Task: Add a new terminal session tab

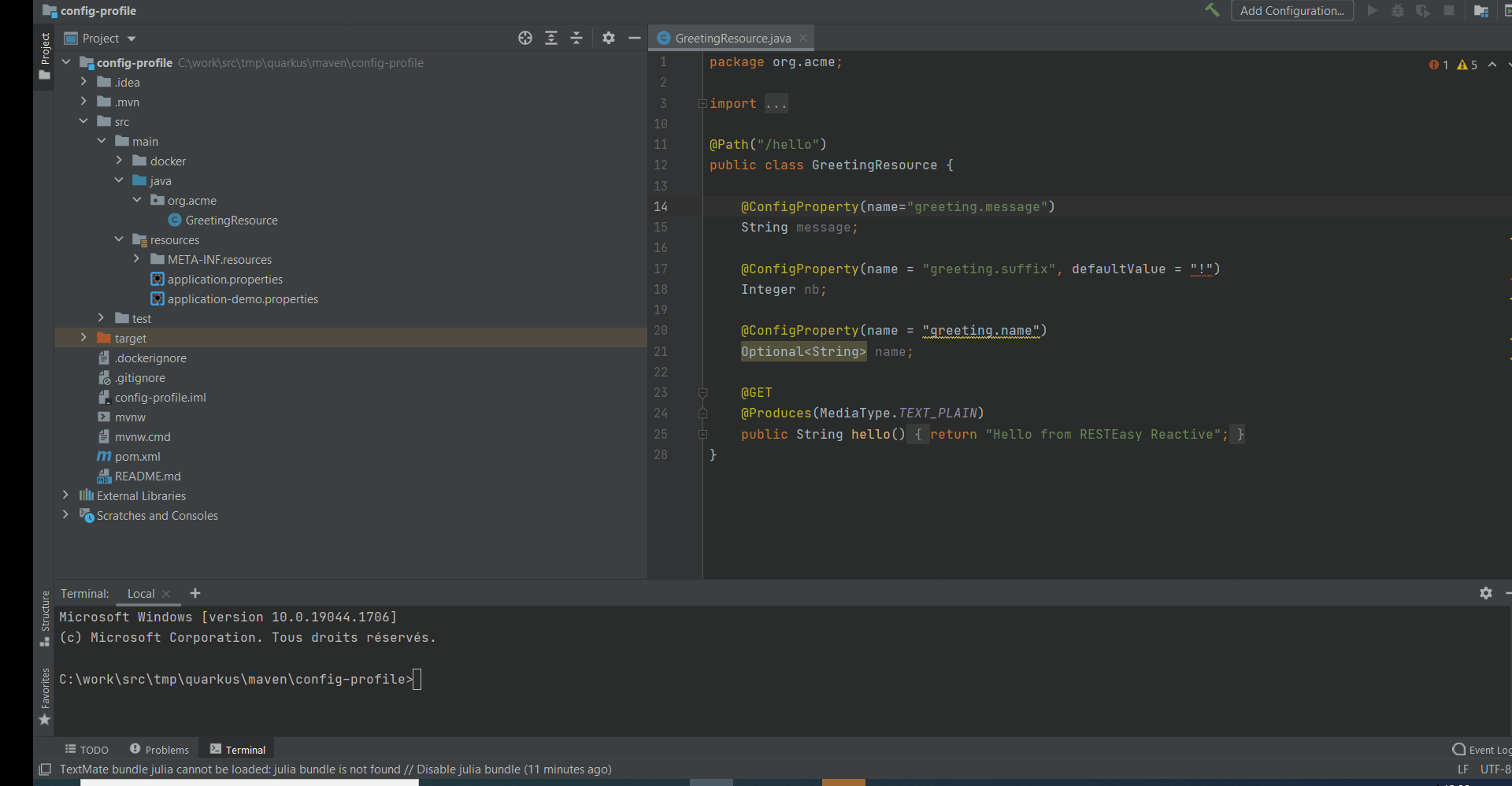Action: click(195, 593)
